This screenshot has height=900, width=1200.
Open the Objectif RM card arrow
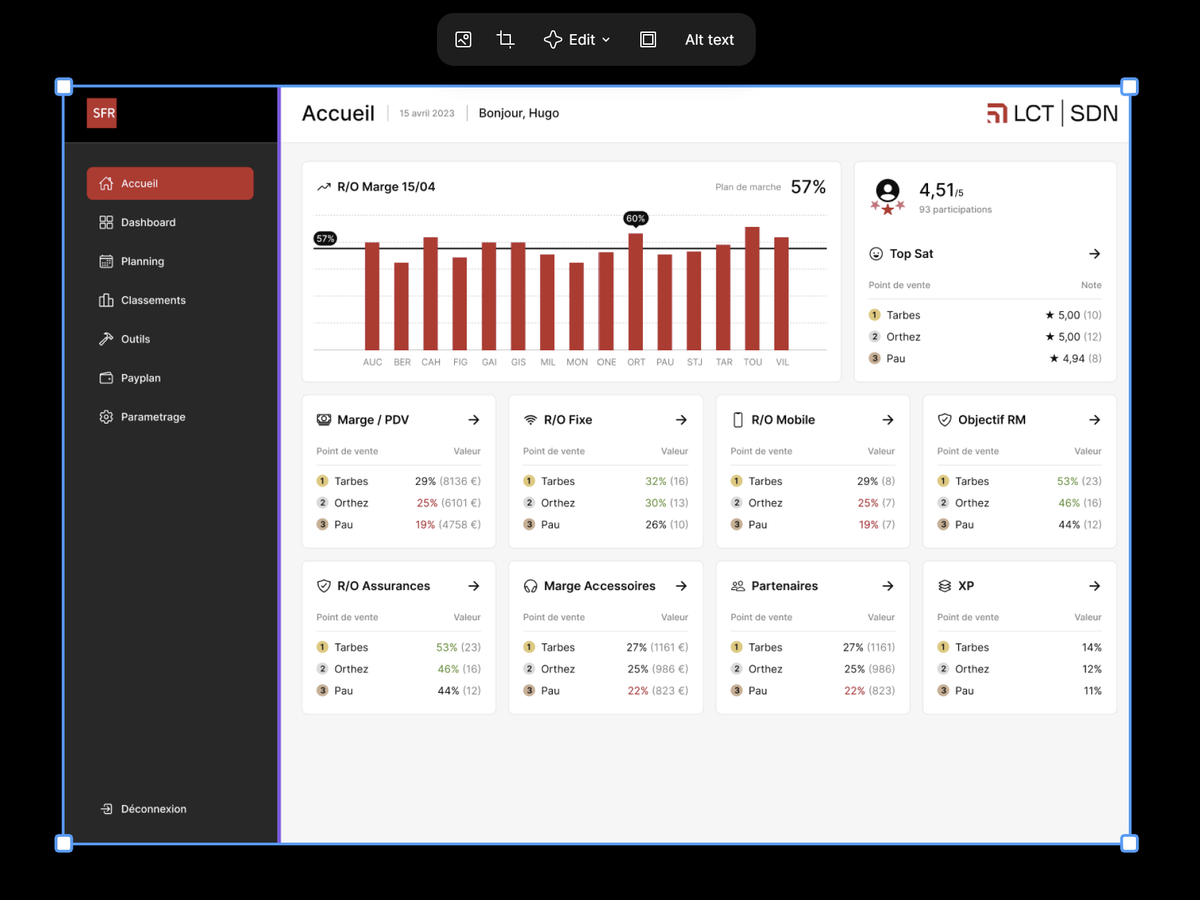tap(1095, 420)
